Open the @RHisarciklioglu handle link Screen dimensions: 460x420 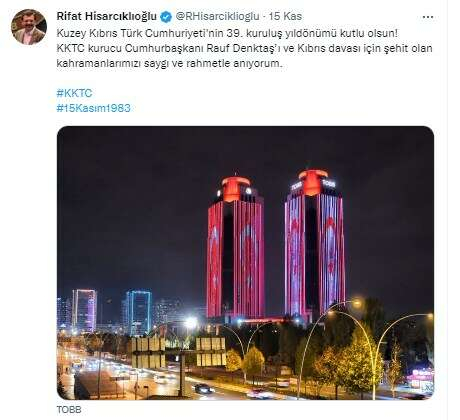217,16
